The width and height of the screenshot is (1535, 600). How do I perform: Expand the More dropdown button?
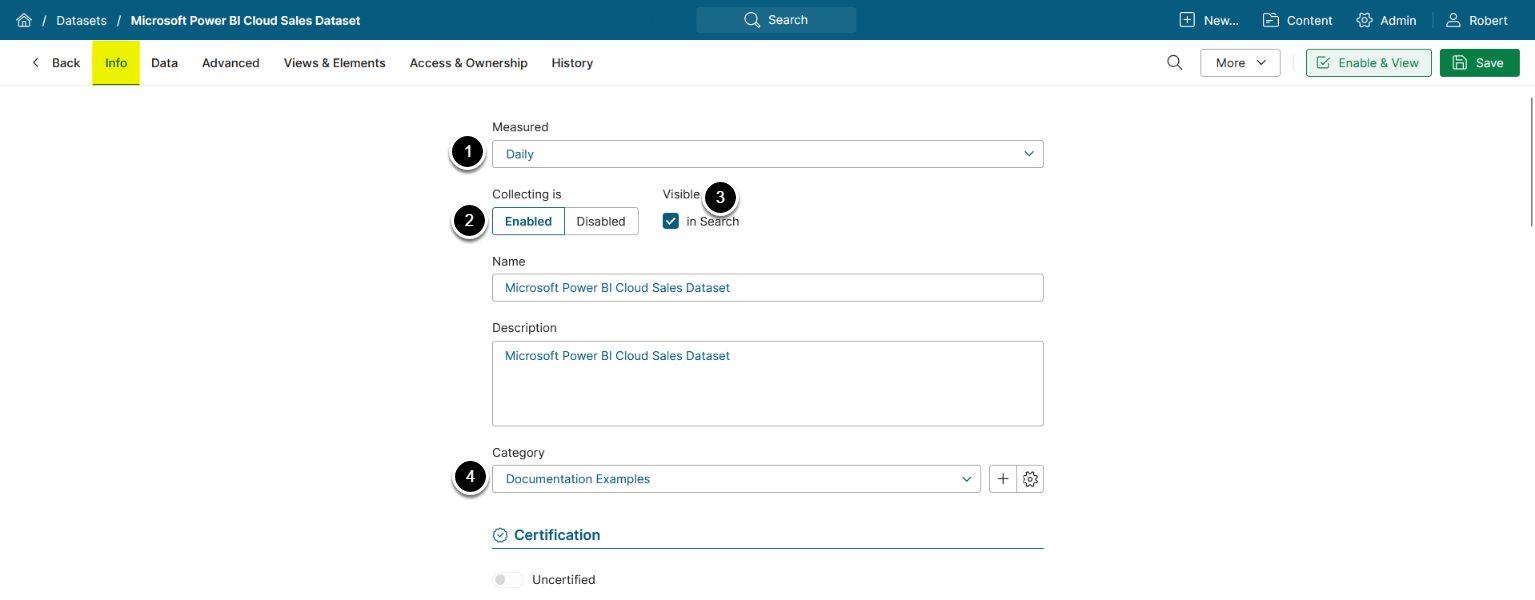tap(1240, 63)
